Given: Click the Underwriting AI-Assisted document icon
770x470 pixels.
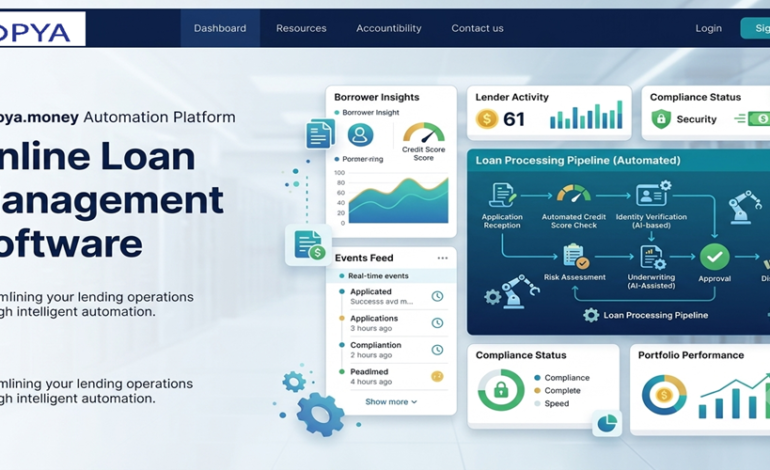Looking at the screenshot, I should 653,257.
